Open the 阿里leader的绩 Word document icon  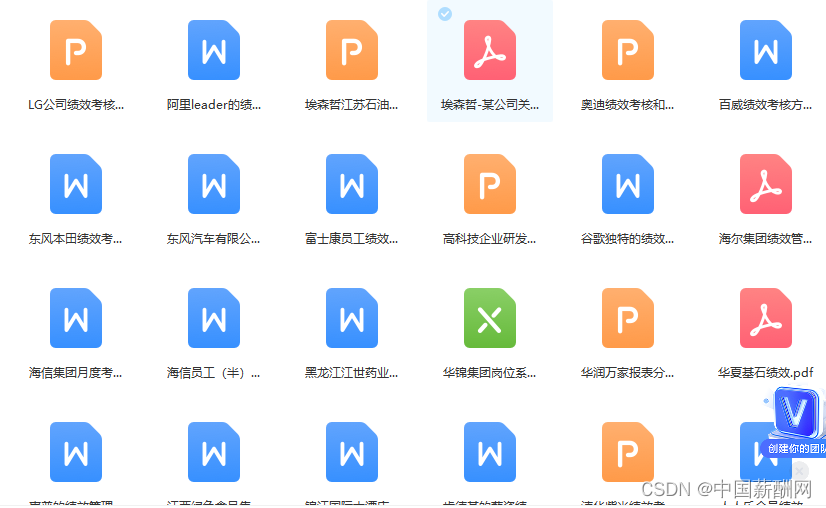click(x=214, y=50)
